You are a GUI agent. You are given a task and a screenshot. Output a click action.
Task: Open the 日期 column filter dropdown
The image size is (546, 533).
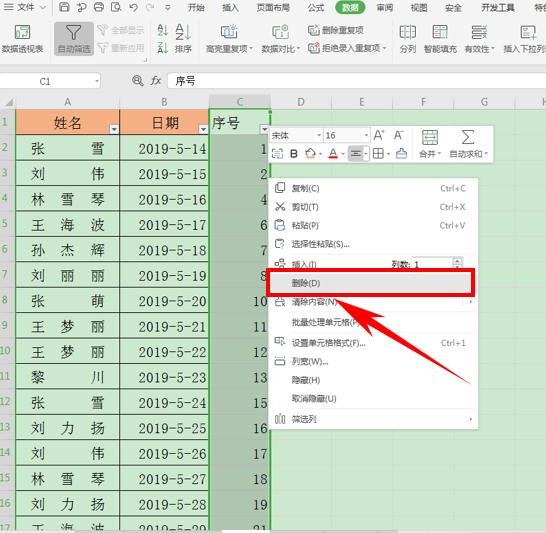(x=203, y=130)
